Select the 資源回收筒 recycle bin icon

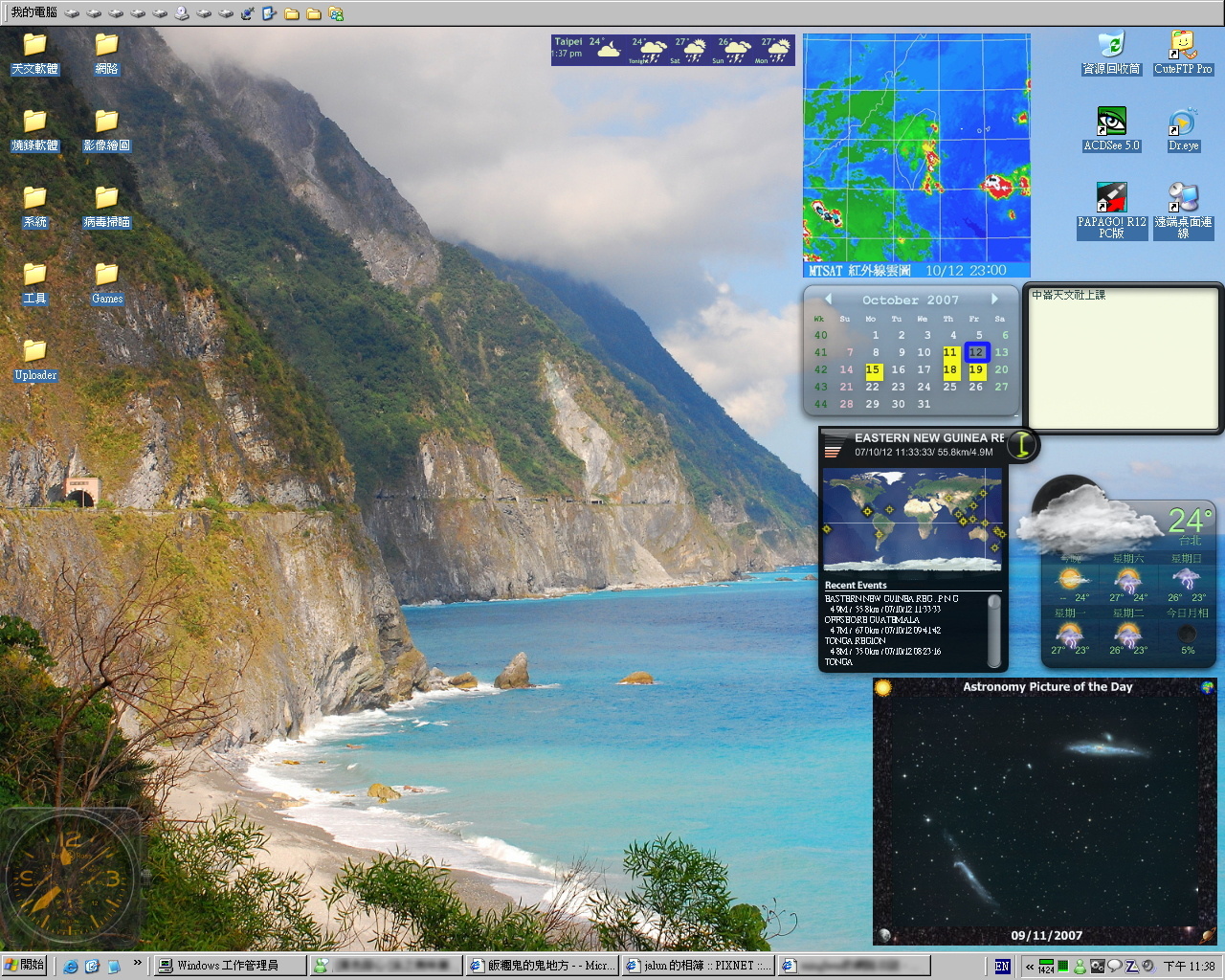(x=1111, y=54)
